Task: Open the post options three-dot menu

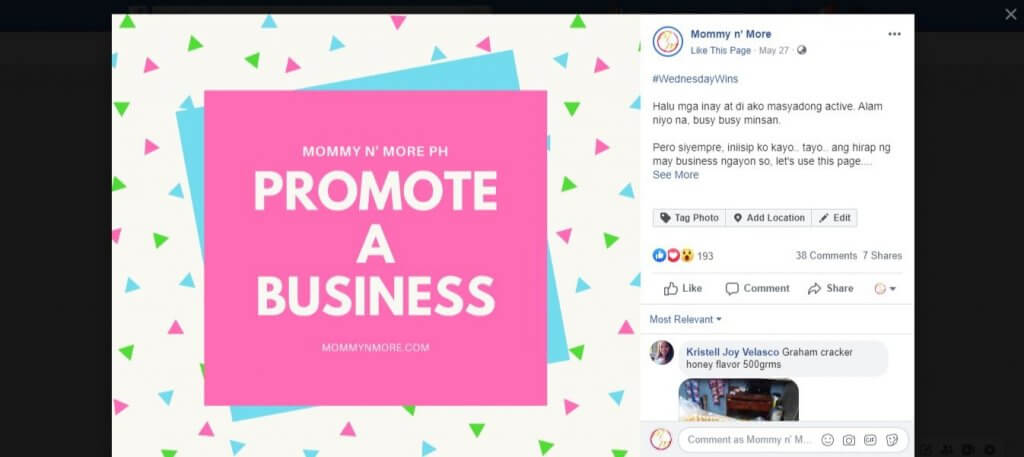Action: click(894, 35)
